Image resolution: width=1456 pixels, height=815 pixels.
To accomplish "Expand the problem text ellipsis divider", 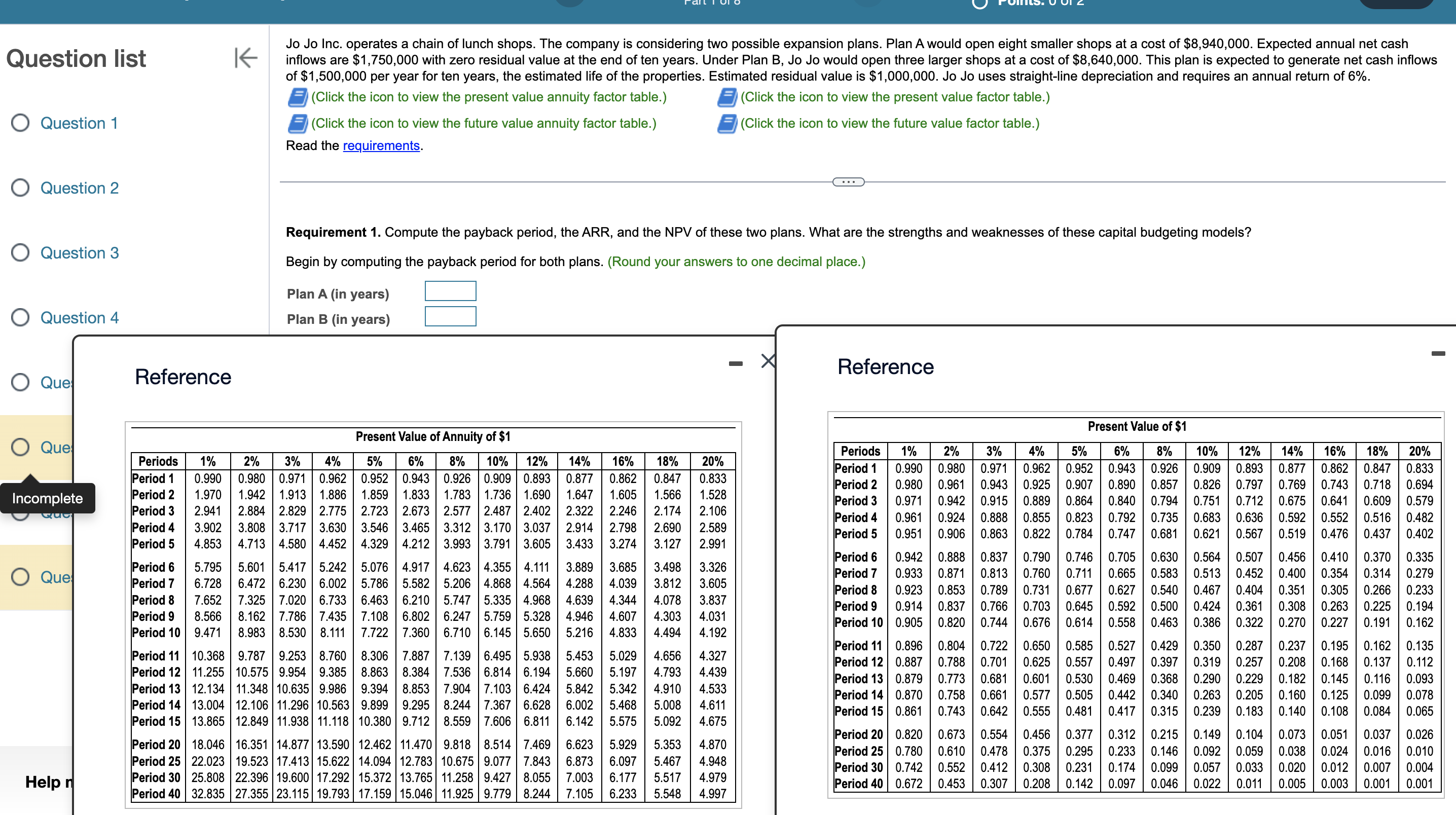I will point(848,182).
